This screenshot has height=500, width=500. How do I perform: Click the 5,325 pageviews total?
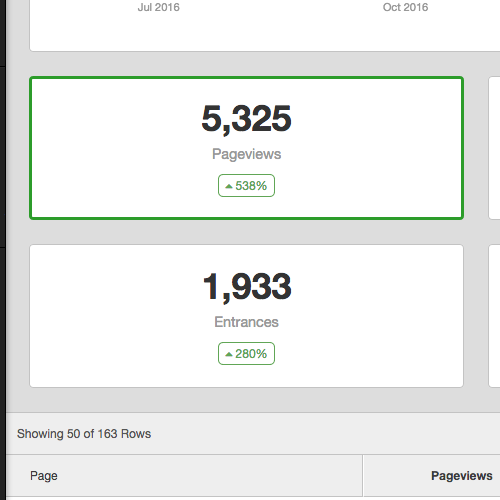tap(246, 119)
